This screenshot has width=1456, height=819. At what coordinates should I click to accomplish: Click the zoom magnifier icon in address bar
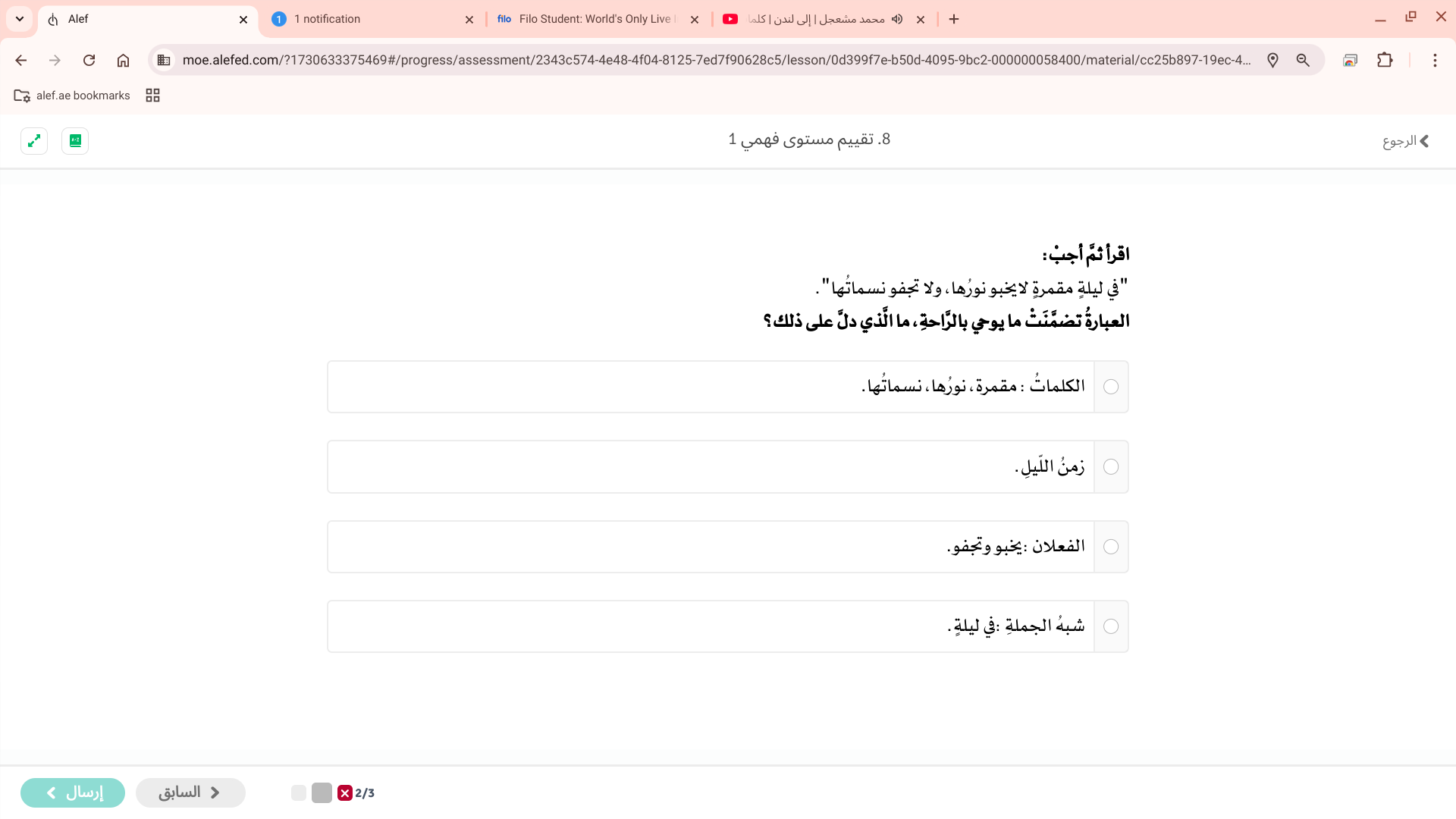[x=1303, y=60]
